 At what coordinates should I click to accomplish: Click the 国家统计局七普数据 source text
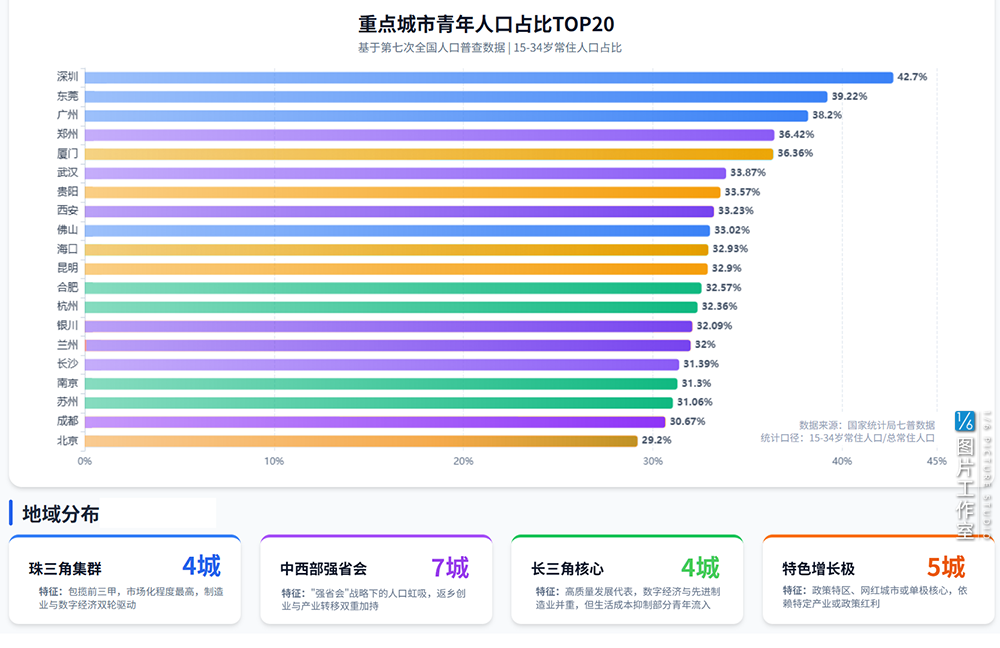[890, 424]
